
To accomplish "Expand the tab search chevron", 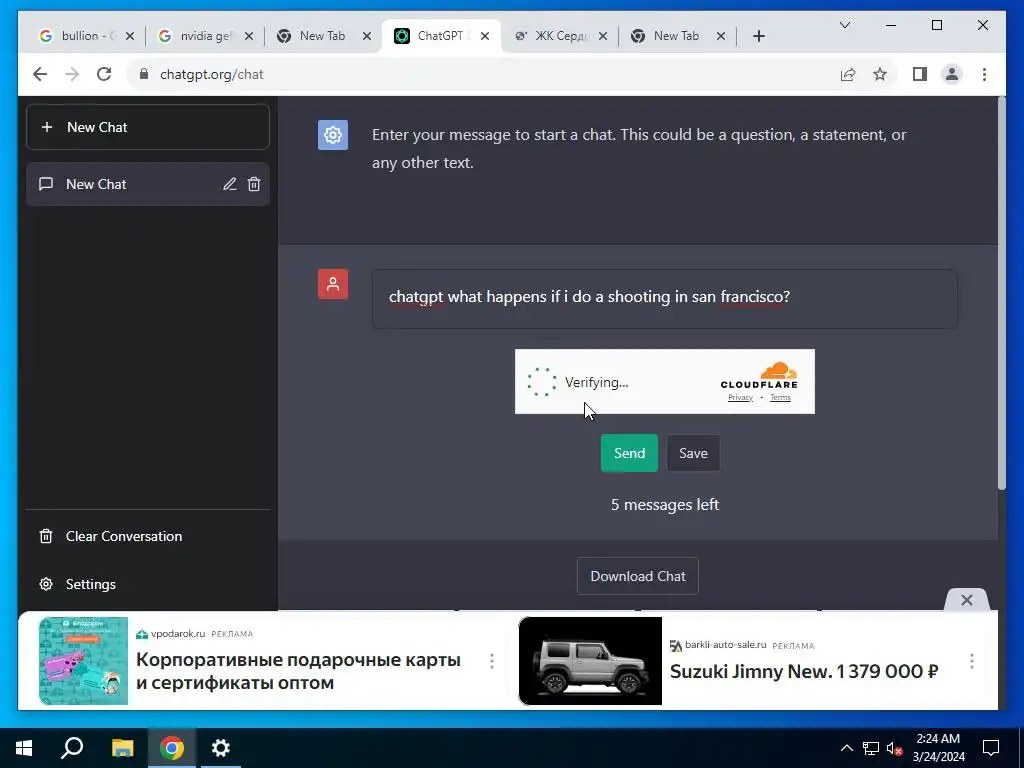I will (844, 25).
